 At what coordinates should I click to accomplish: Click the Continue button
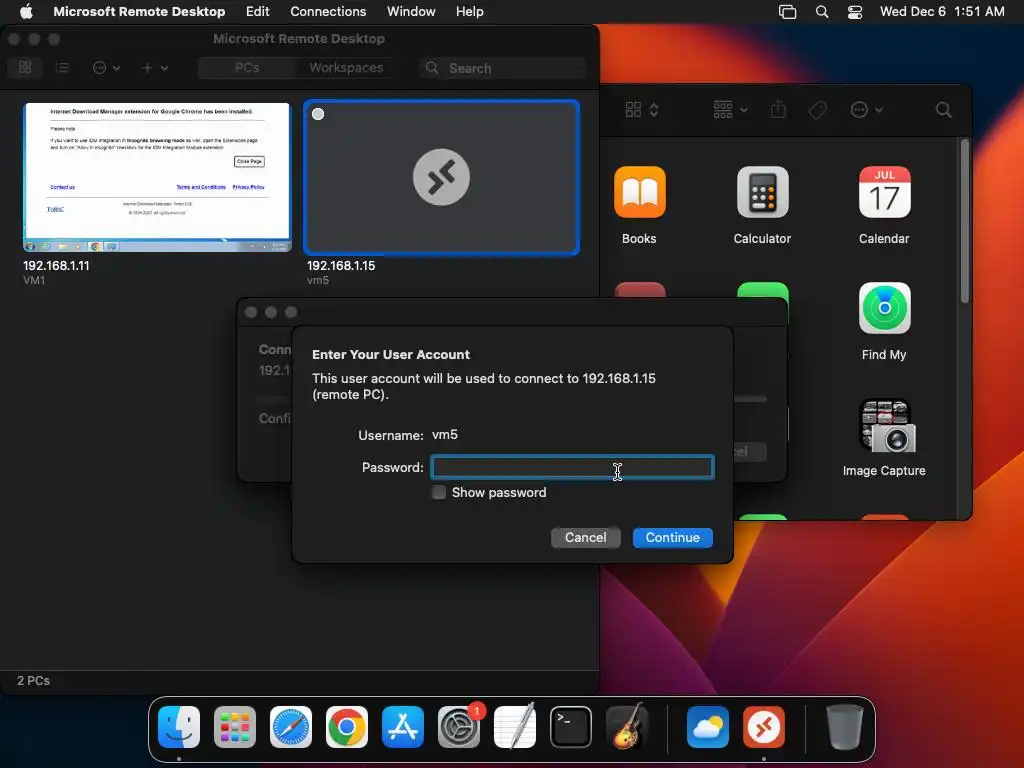tap(673, 537)
